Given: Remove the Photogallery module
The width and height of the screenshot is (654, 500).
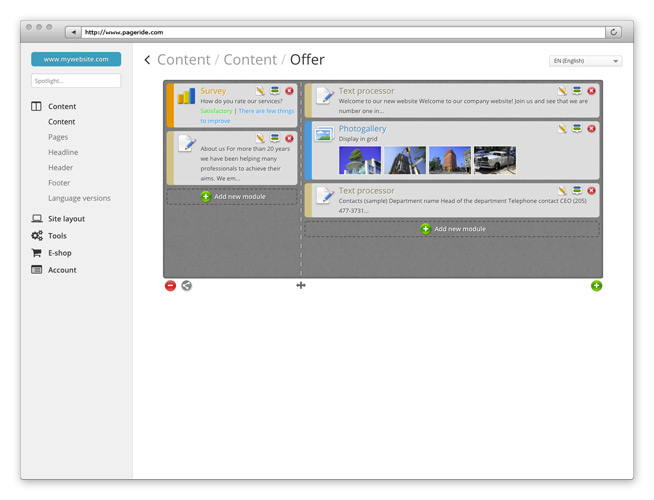Looking at the screenshot, I should point(591,129).
